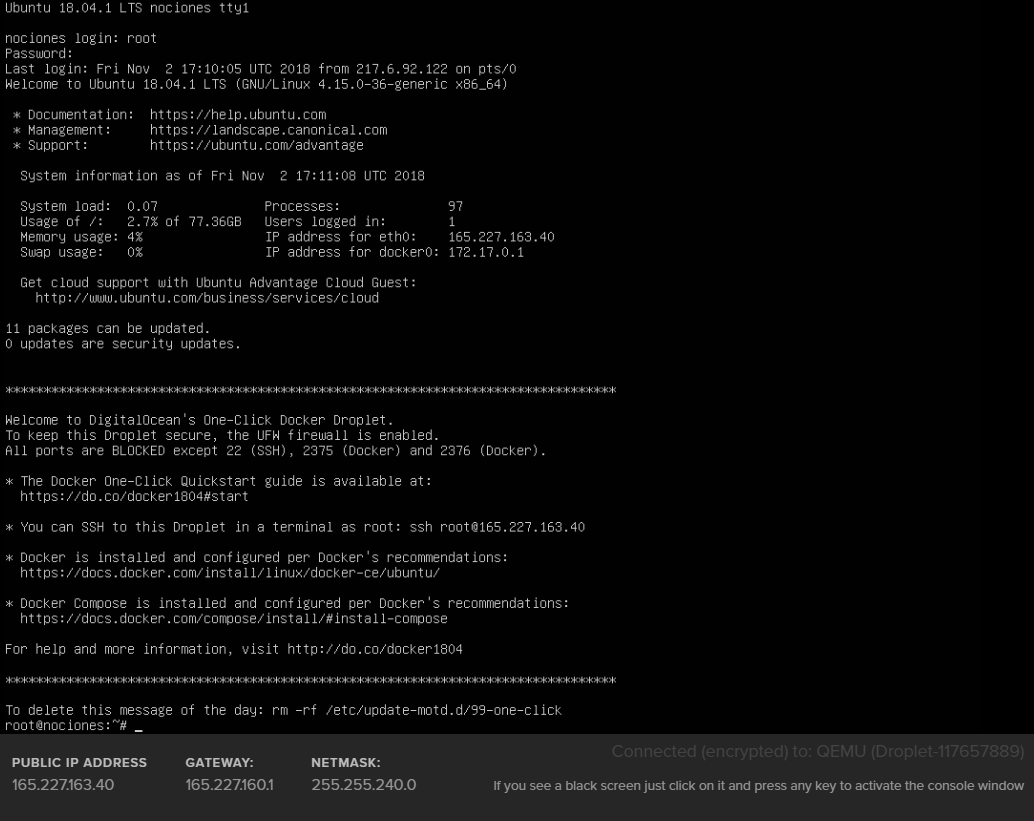
Task: Click the "NETMASK:" label
Action: (346, 762)
